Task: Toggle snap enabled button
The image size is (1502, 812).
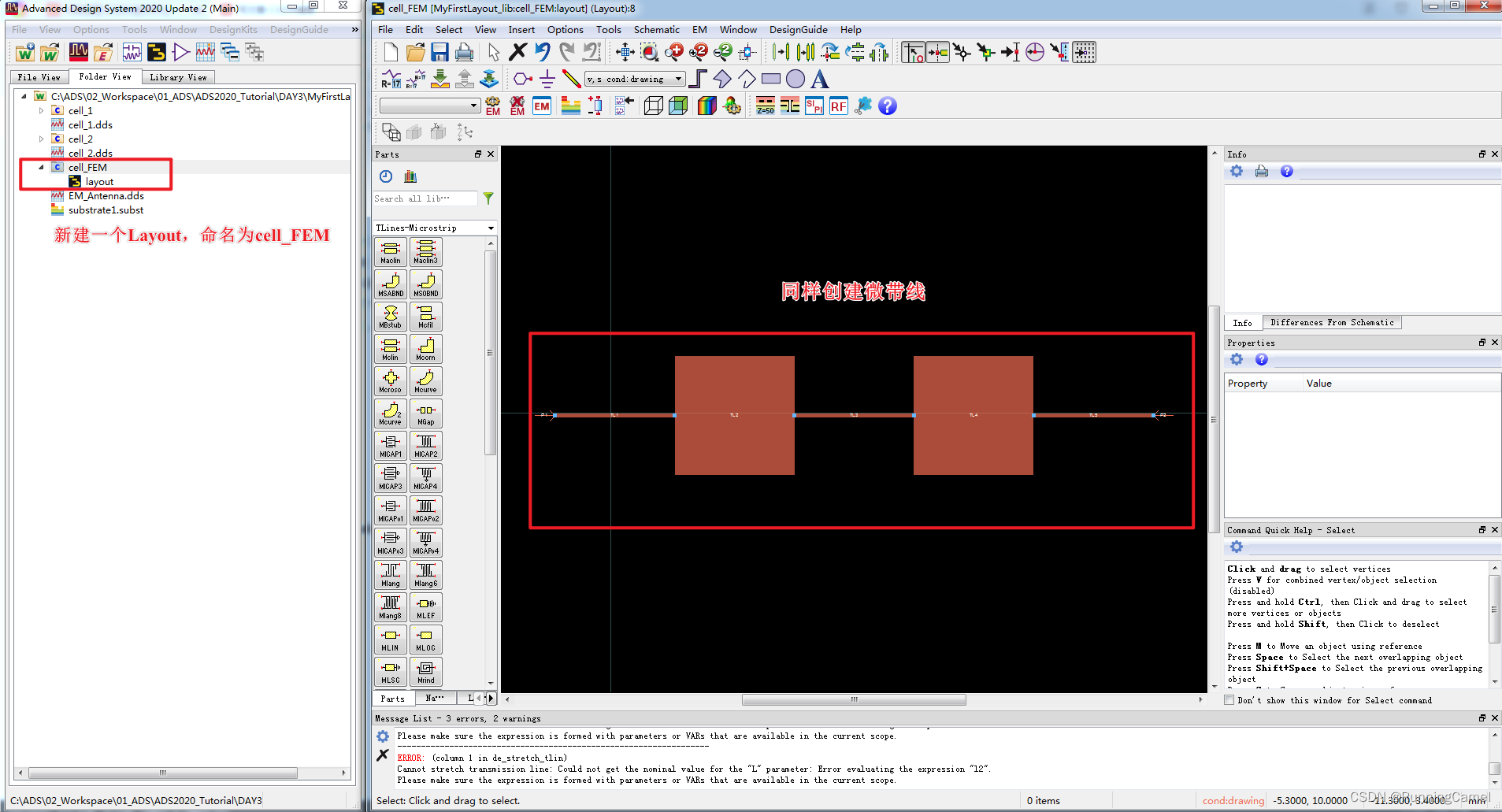Action: (x=913, y=53)
